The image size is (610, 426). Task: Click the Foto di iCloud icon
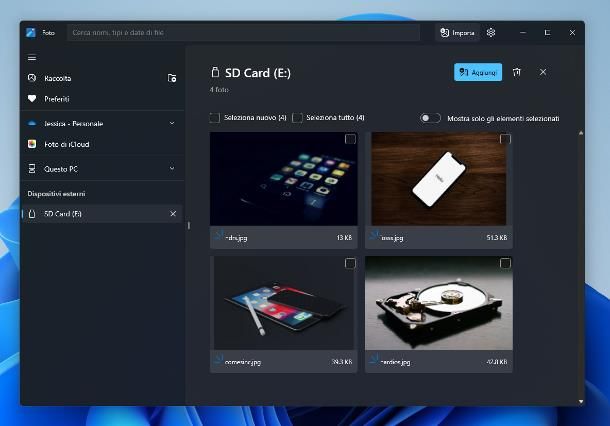(32, 144)
